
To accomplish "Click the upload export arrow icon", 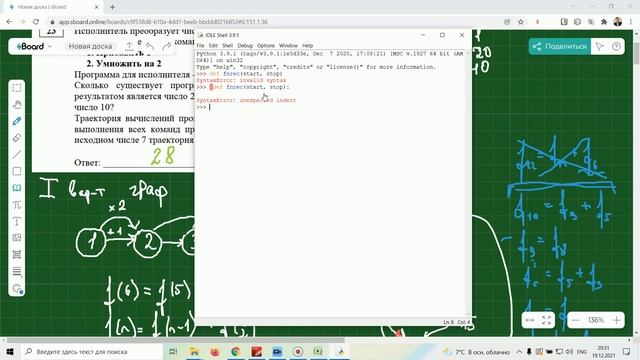I will pyautogui.click(x=129, y=46).
